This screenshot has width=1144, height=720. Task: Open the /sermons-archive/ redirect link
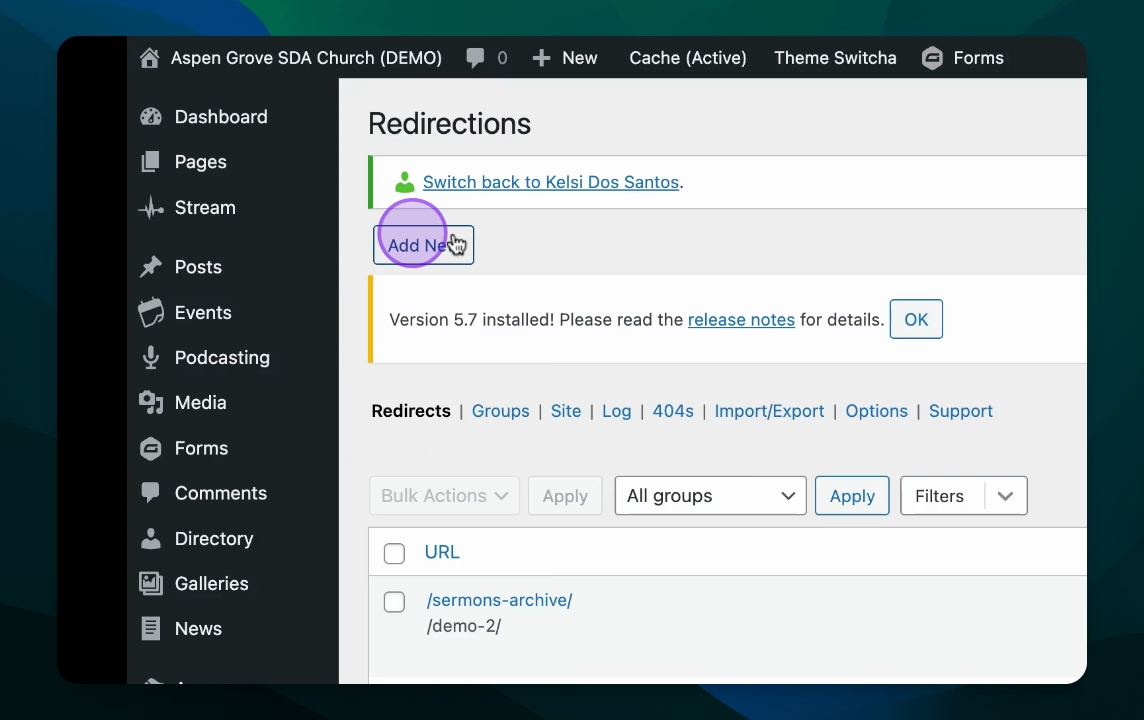(500, 600)
